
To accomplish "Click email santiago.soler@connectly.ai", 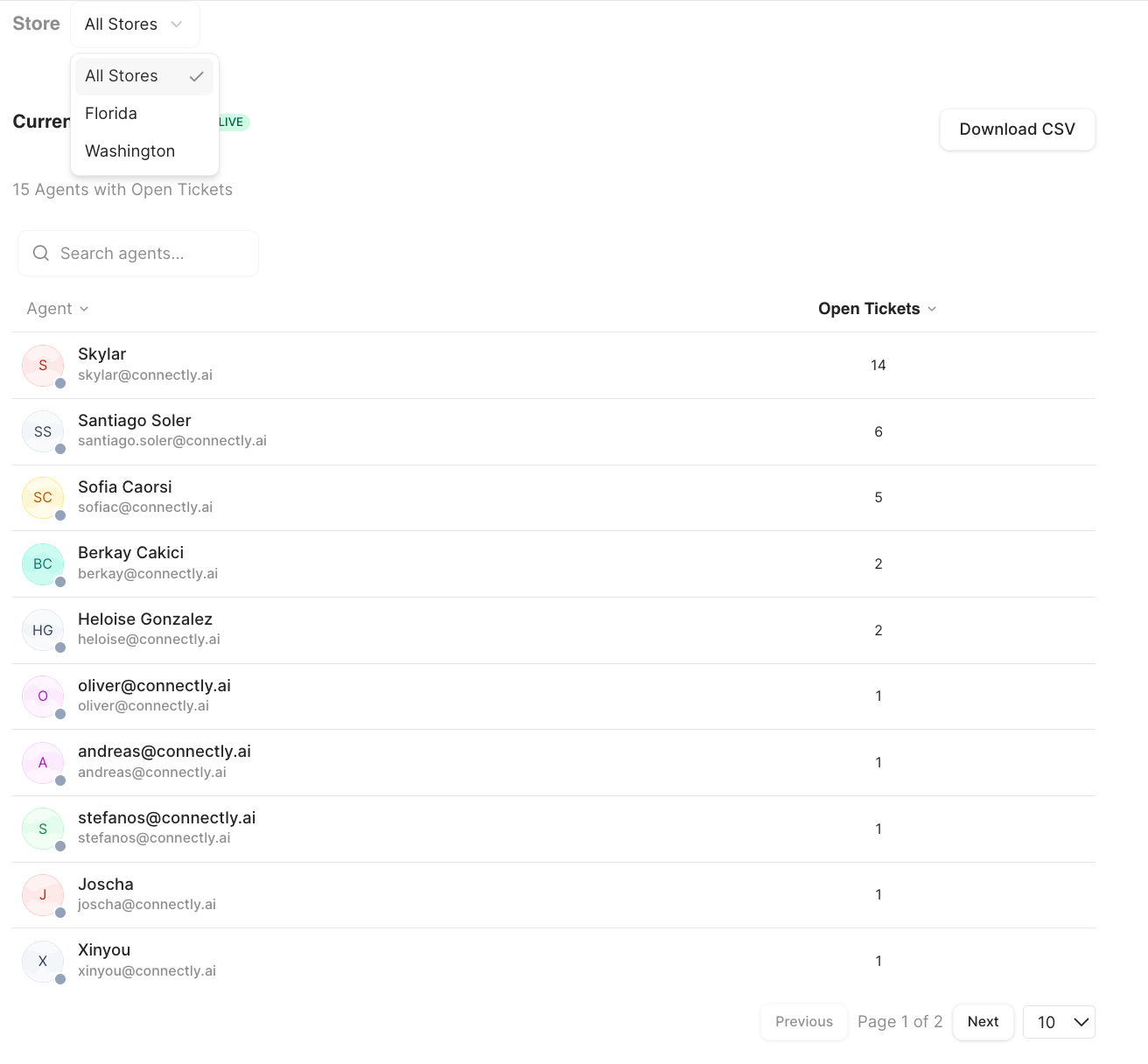I will tap(172, 441).
